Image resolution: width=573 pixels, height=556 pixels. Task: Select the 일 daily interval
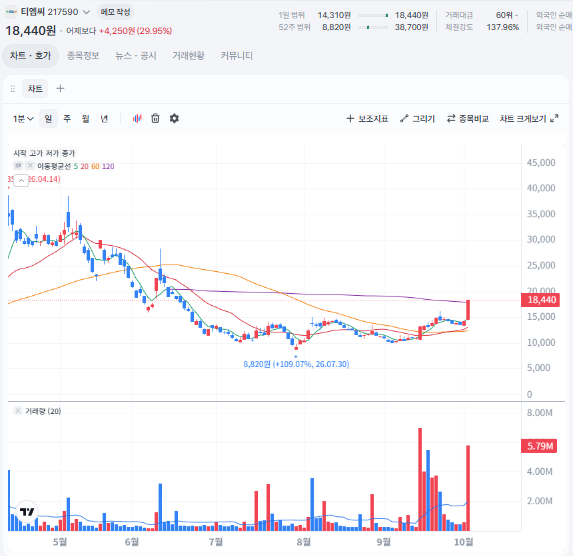48,118
